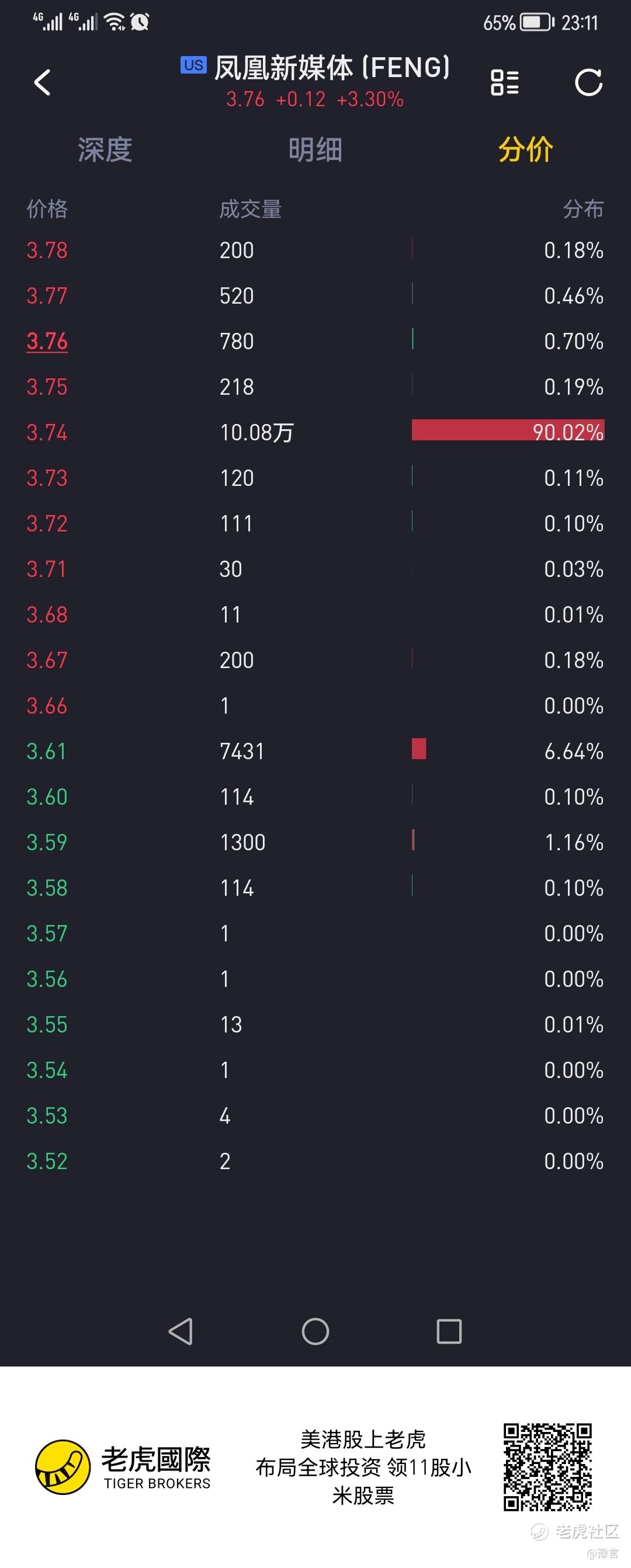This screenshot has width=631, height=1568.
Task: Tap the 凤凰新媒体 (FENG) title
Action: [332, 67]
